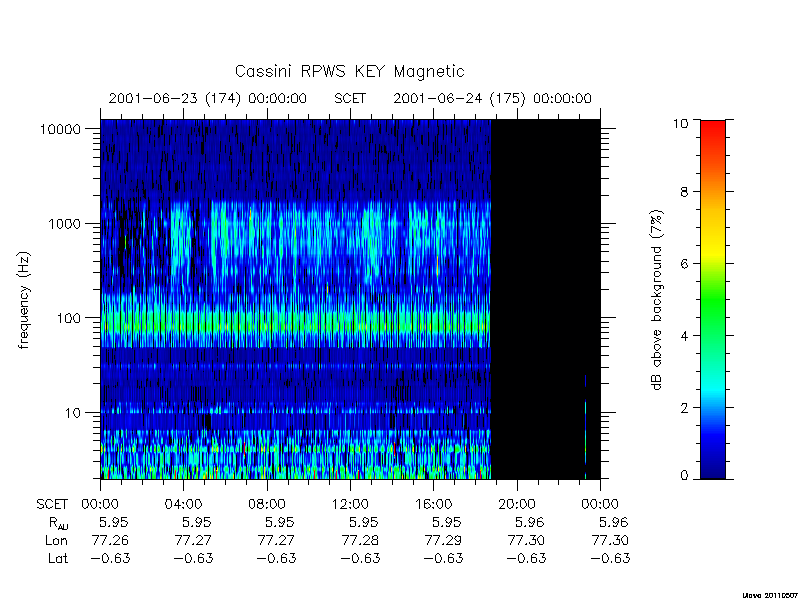Click the 12:00 time tick label
Image resolution: width=800 pixels, height=600 pixels.
(350, 505)
